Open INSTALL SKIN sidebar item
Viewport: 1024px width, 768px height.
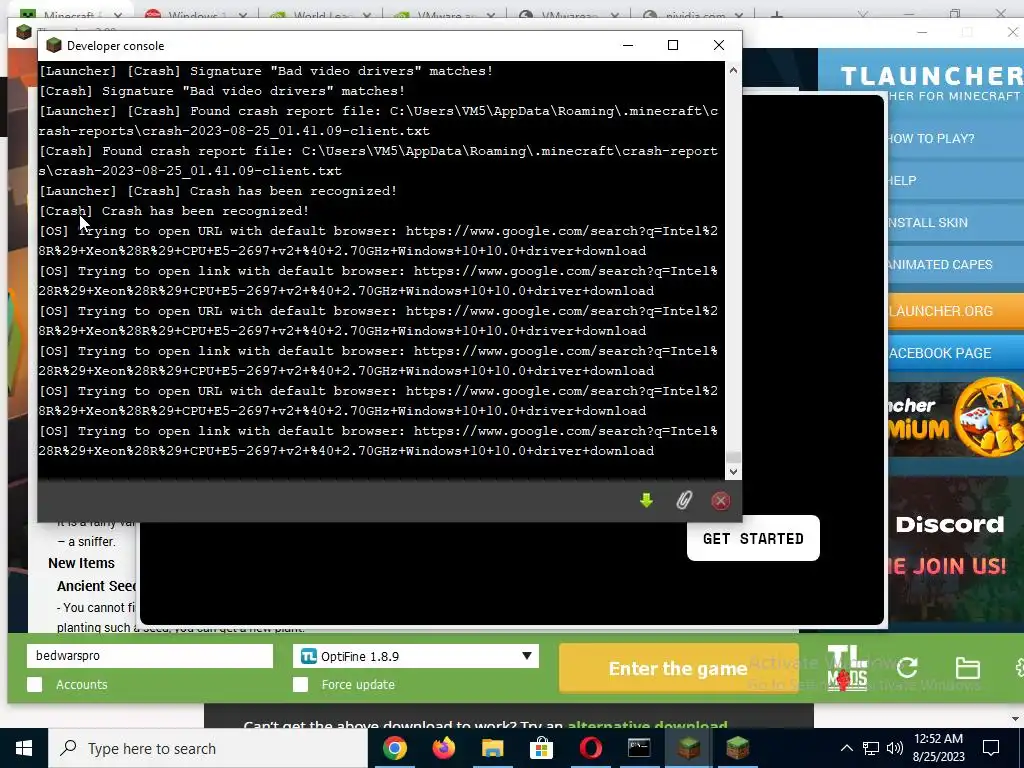coord(956,222)
